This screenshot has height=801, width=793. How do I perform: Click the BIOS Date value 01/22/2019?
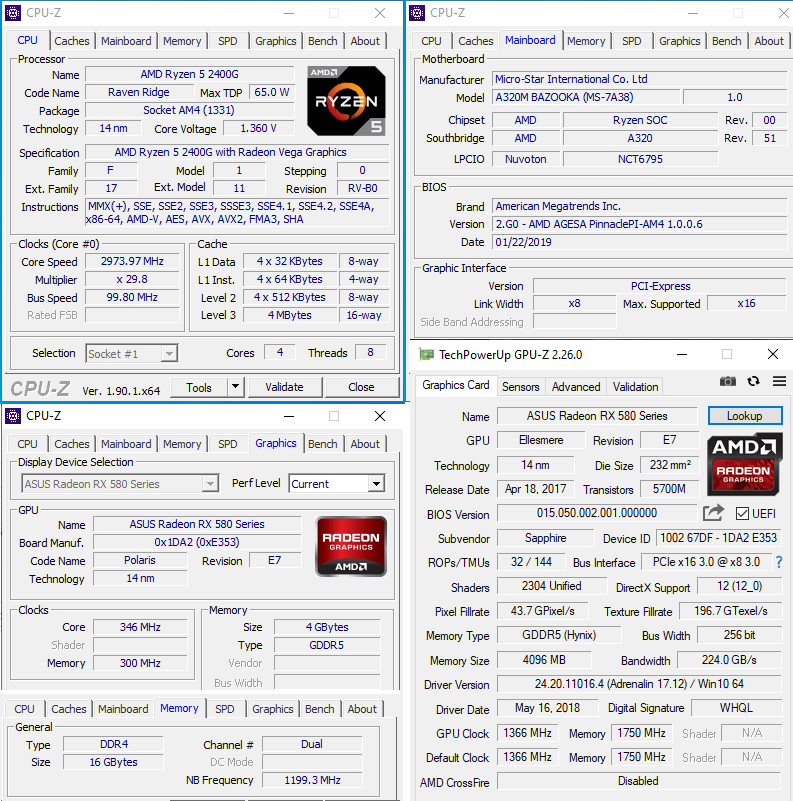[x=639, y=242]
